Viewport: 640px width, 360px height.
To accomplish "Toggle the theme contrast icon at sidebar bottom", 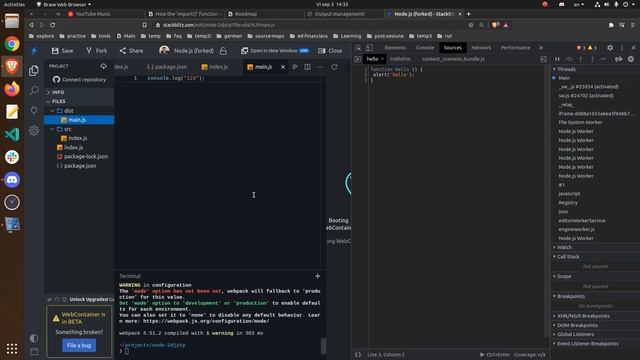I will coord(34,338).
